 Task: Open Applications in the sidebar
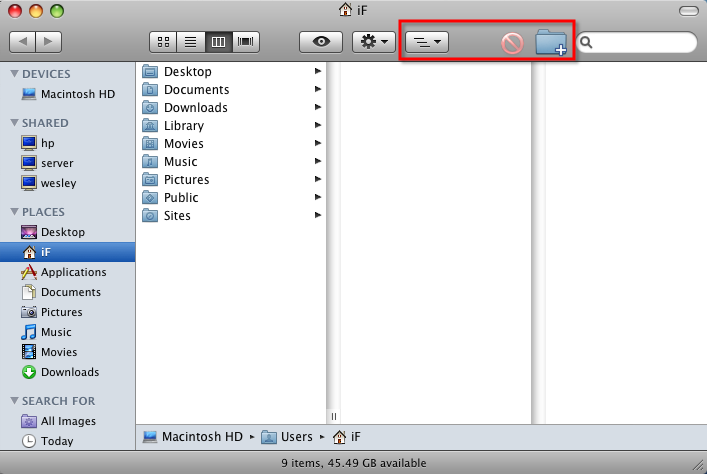(x=68, y=272)
